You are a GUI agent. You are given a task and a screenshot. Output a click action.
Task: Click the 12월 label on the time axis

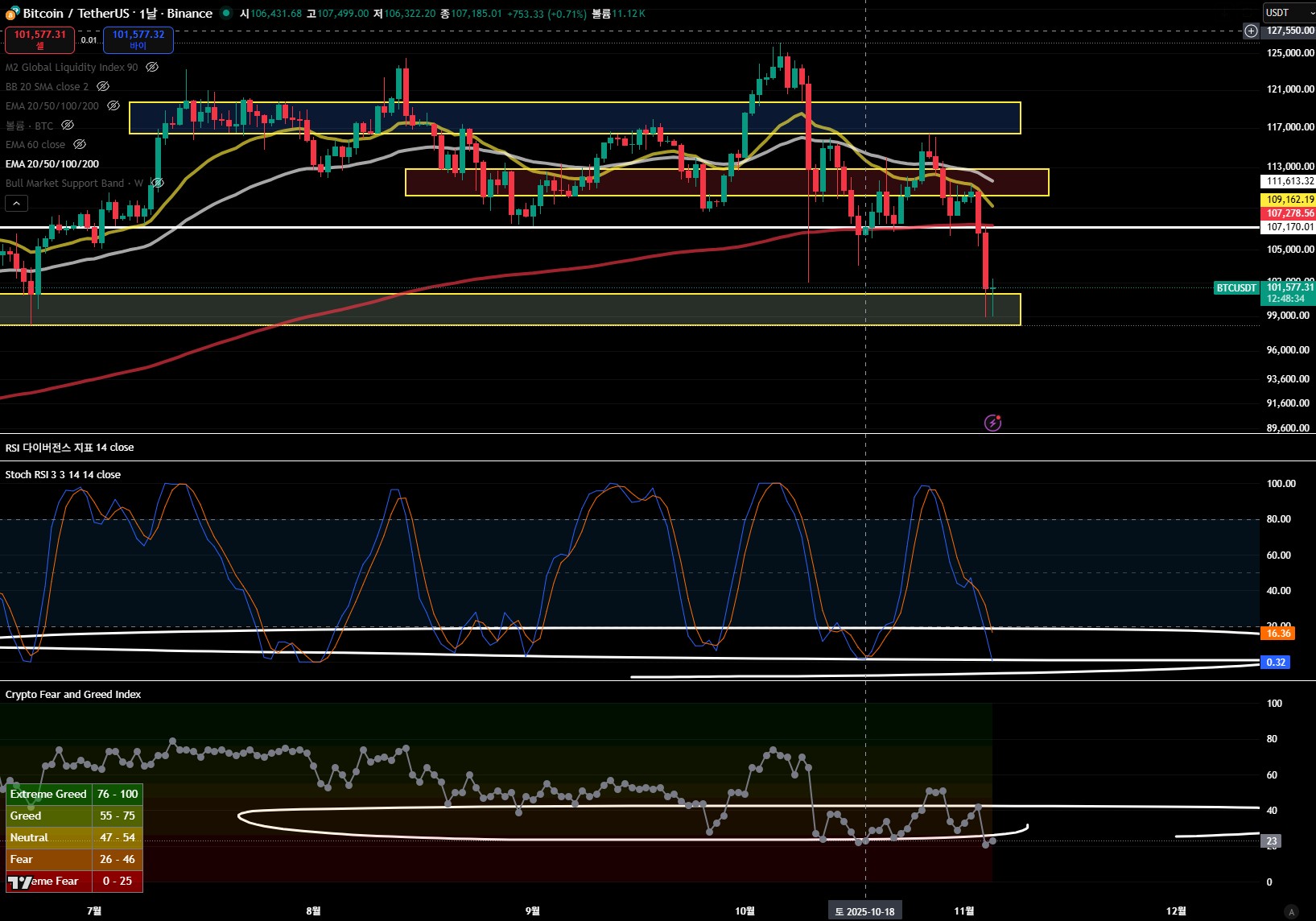(x=1176, y=911)
